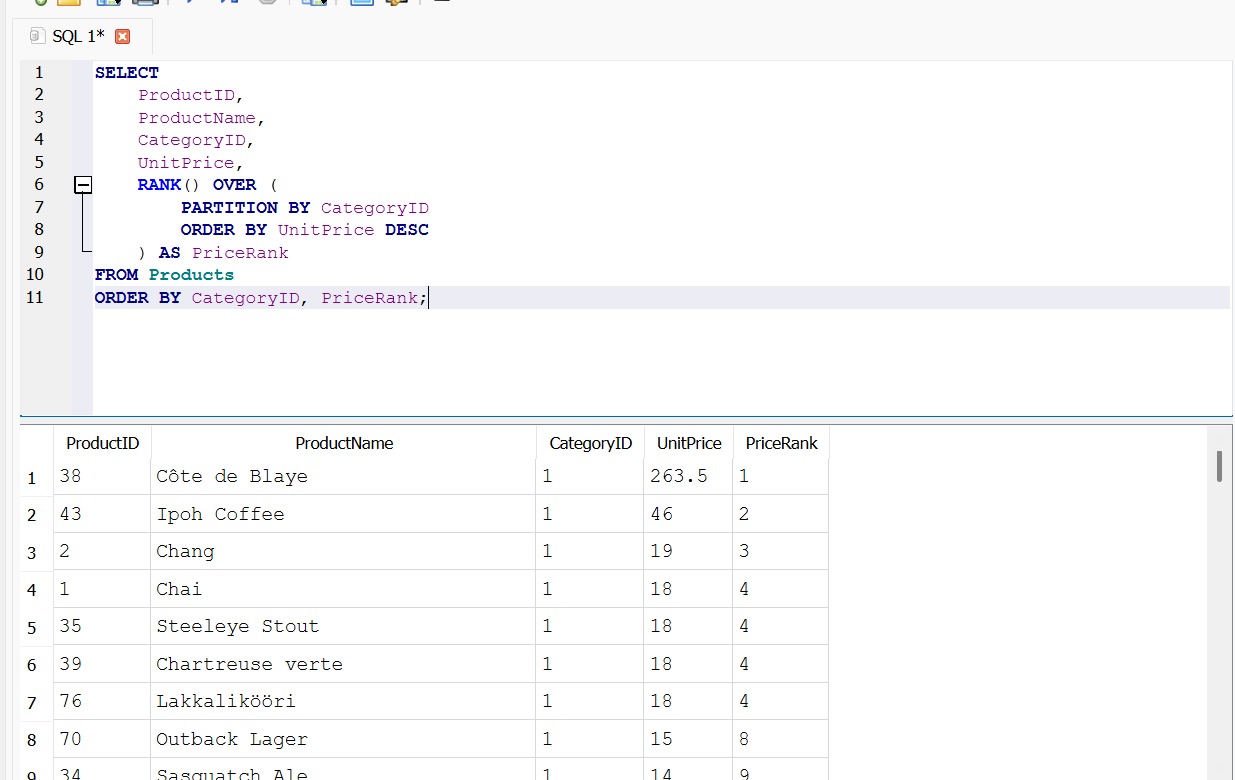Select ProductID cell 35
The height and width of the screenshot is (780, 1235).
click(102, 626)
